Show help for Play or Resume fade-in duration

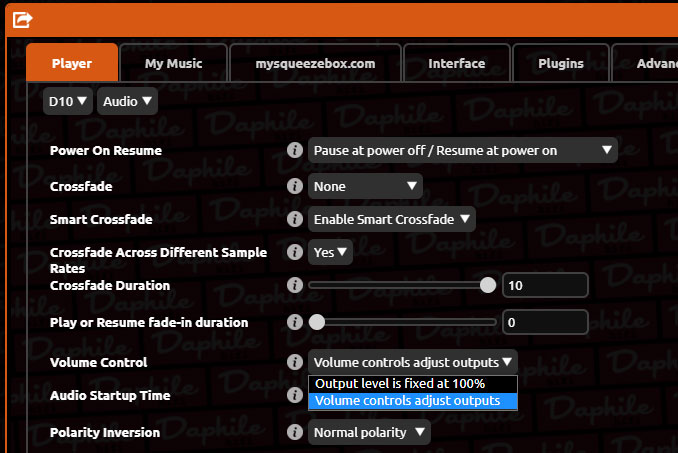pos(295,322)
